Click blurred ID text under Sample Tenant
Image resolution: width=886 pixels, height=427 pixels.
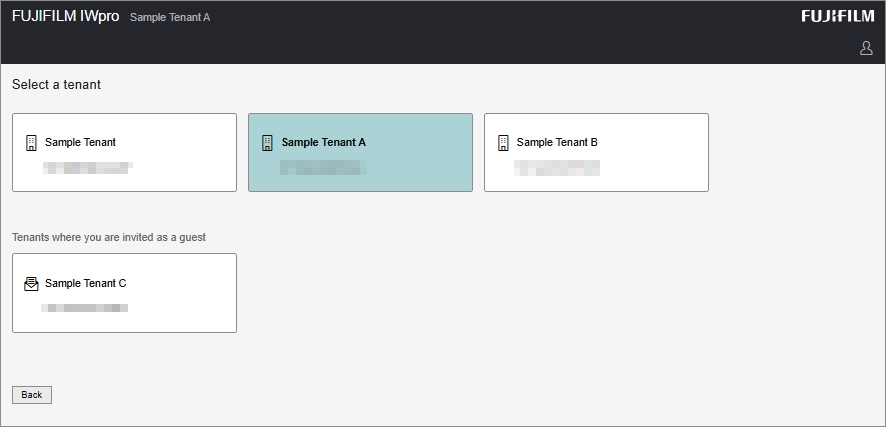click(x=88, y=168)
